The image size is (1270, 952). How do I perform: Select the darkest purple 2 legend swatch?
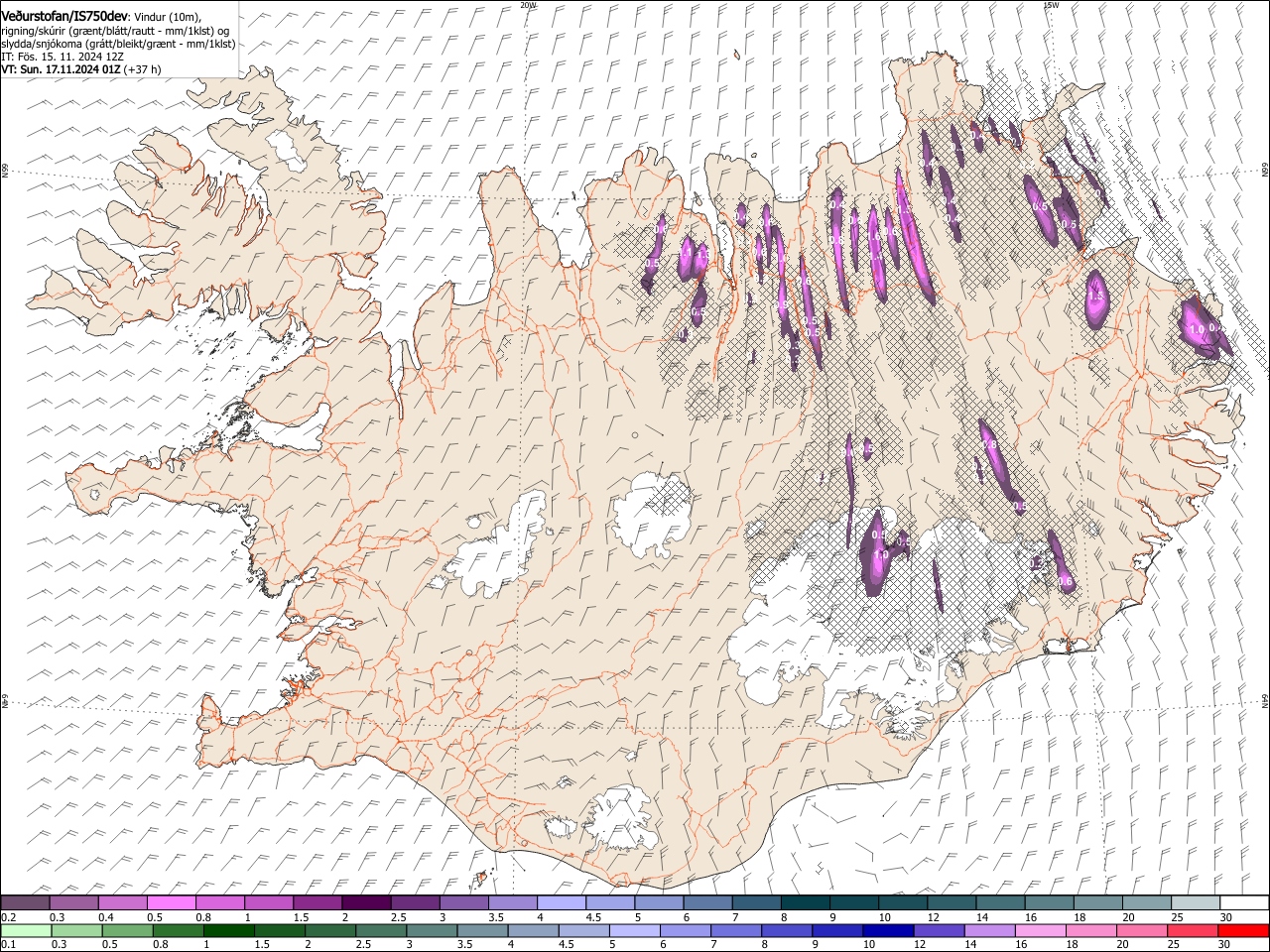(365, 903)
